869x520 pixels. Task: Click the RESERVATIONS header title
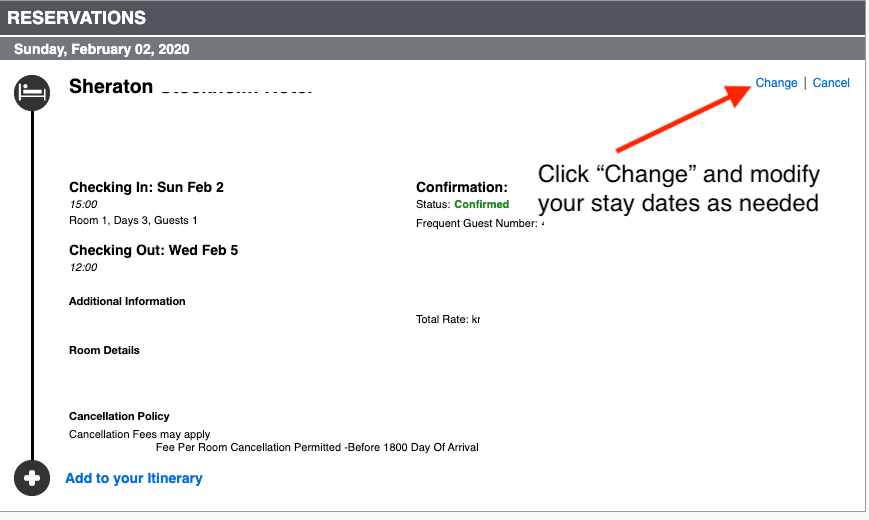77,18
